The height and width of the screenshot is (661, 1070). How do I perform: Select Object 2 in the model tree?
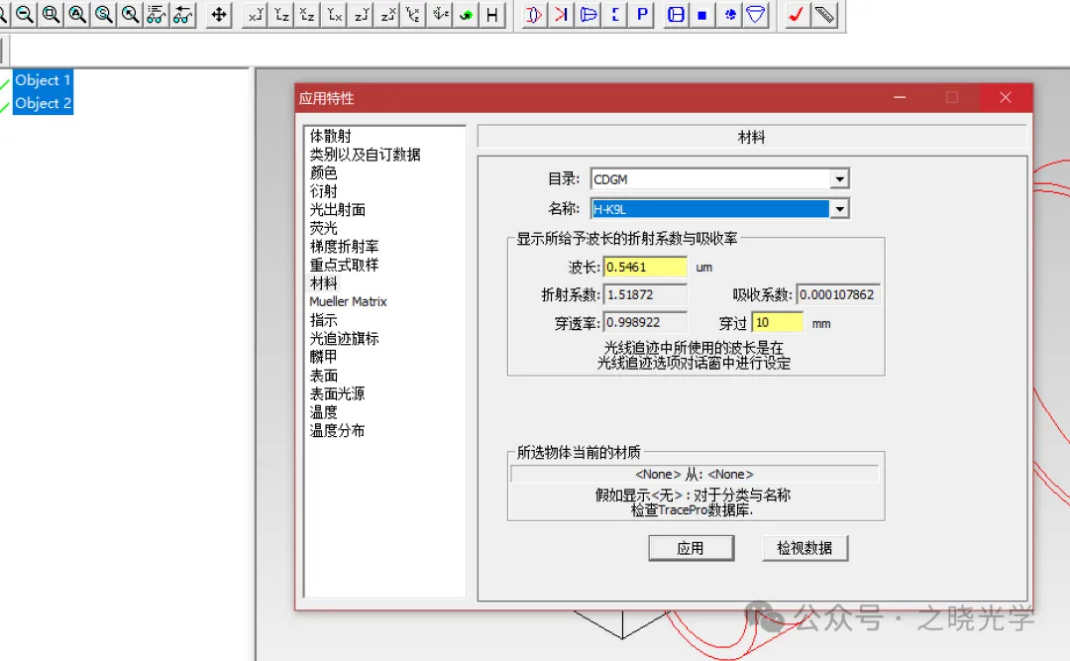(x=43, y=103)
